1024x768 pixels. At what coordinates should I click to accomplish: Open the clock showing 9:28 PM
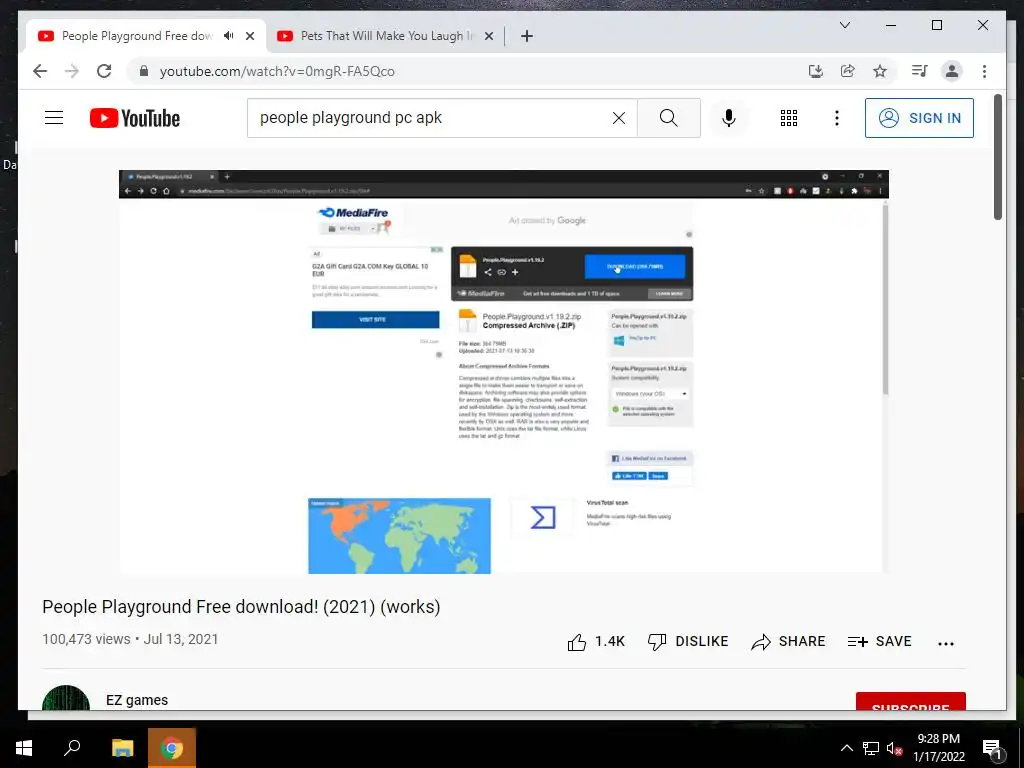point(938,748)
